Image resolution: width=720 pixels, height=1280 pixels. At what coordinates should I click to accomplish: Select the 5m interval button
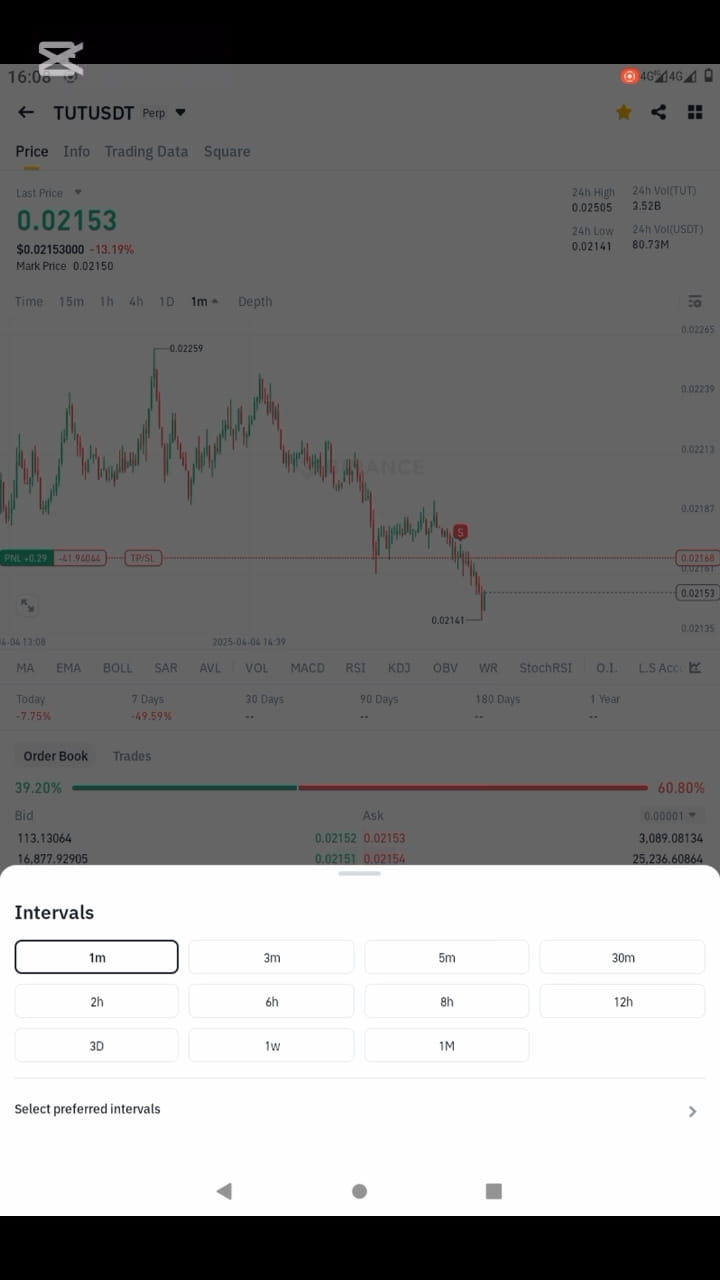point(447,957)
